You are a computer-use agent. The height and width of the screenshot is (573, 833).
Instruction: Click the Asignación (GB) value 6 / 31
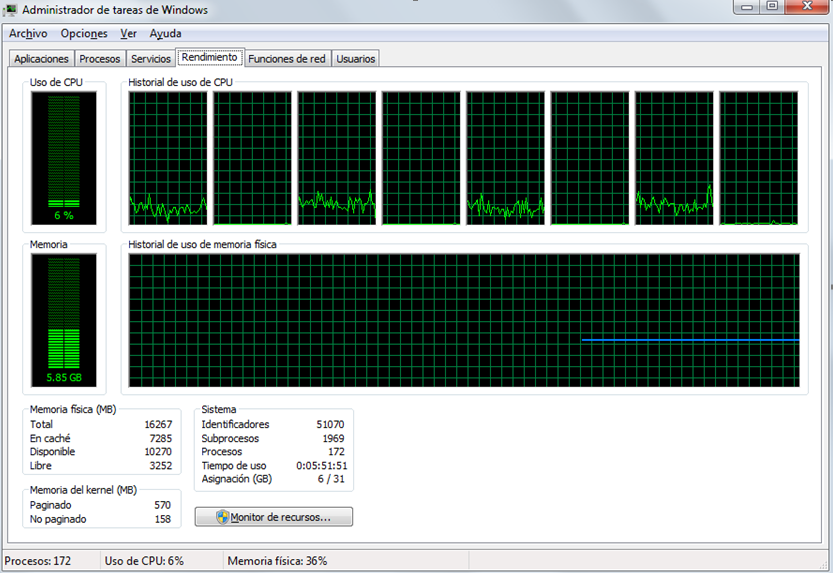pyautogui.click(x=331, y=478)
